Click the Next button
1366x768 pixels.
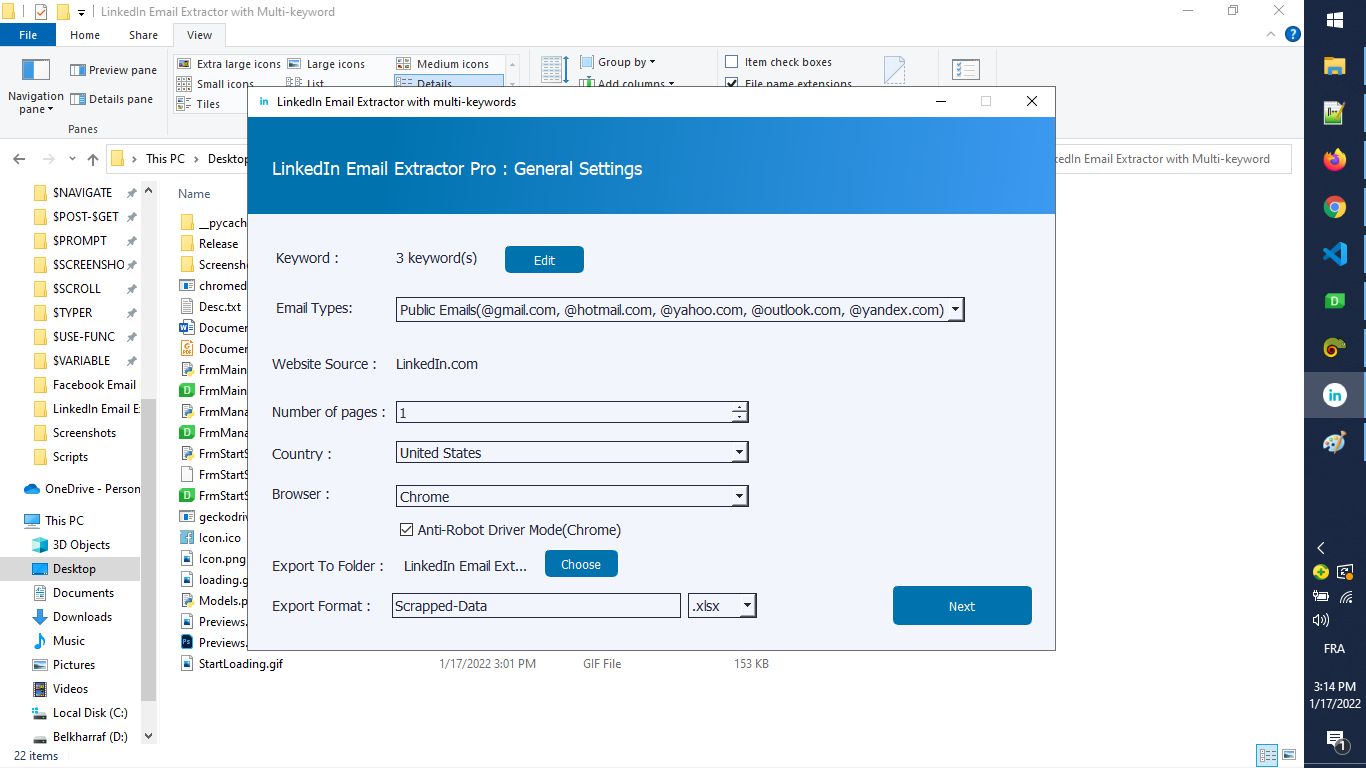pyautogui.click(x=962, y=606)
